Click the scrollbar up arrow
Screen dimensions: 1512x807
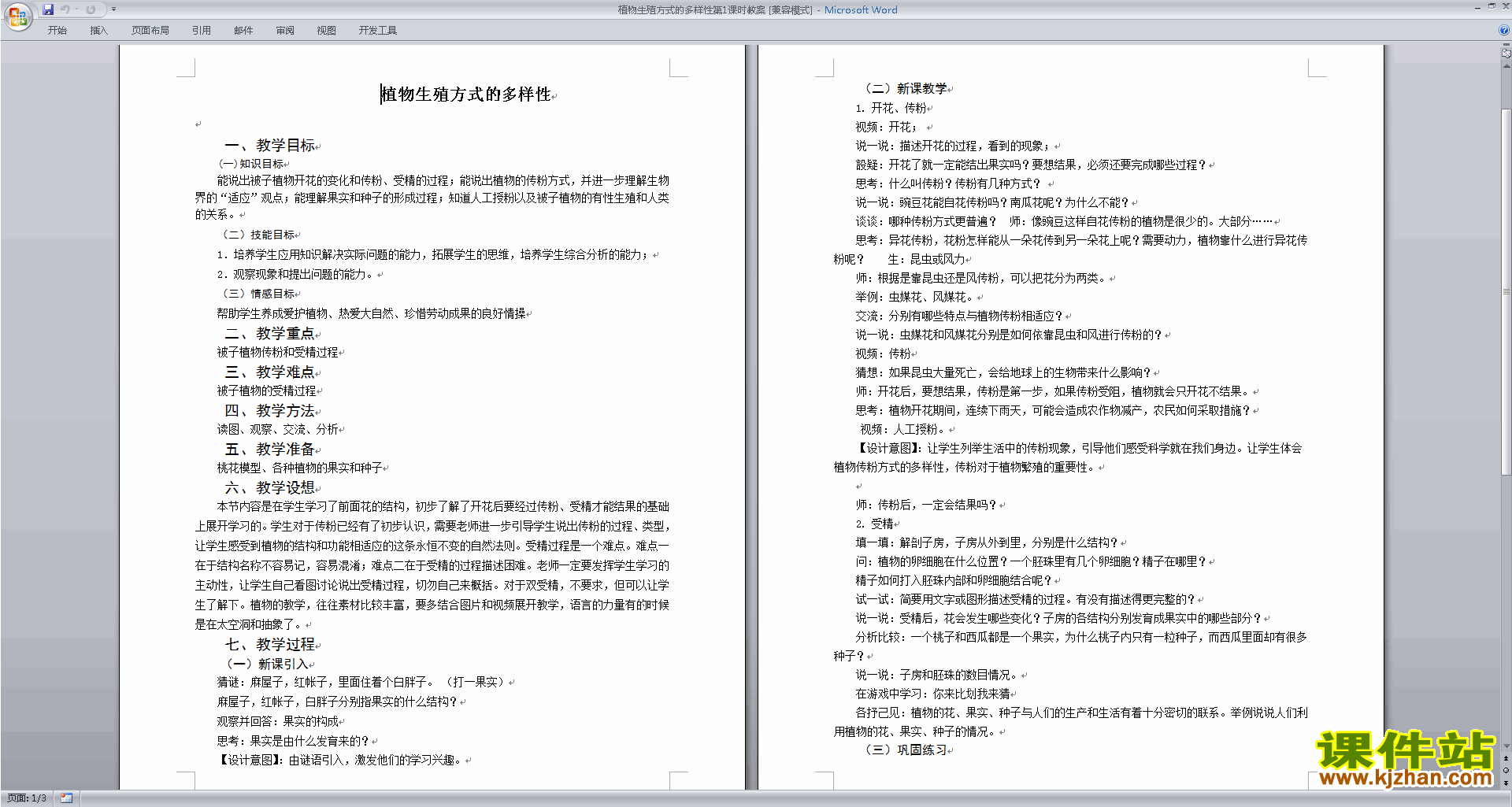[x=1506, y=66]
